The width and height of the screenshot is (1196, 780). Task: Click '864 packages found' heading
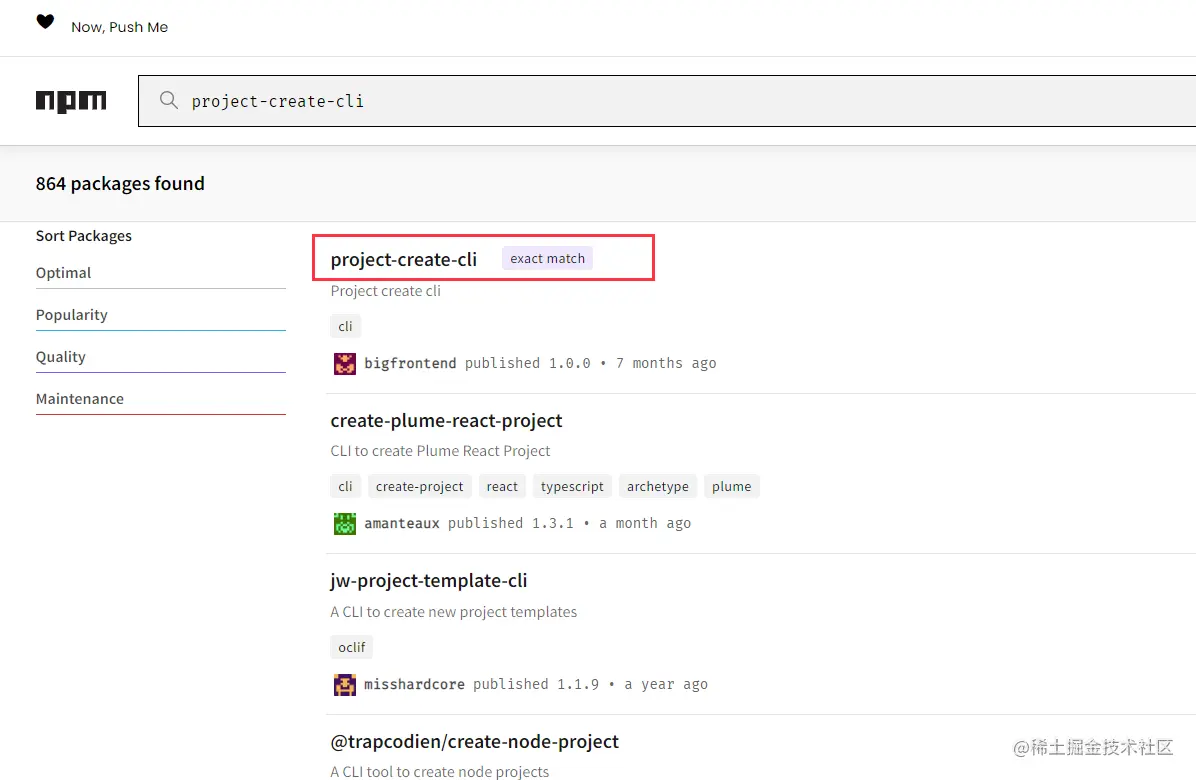(121, 184)
